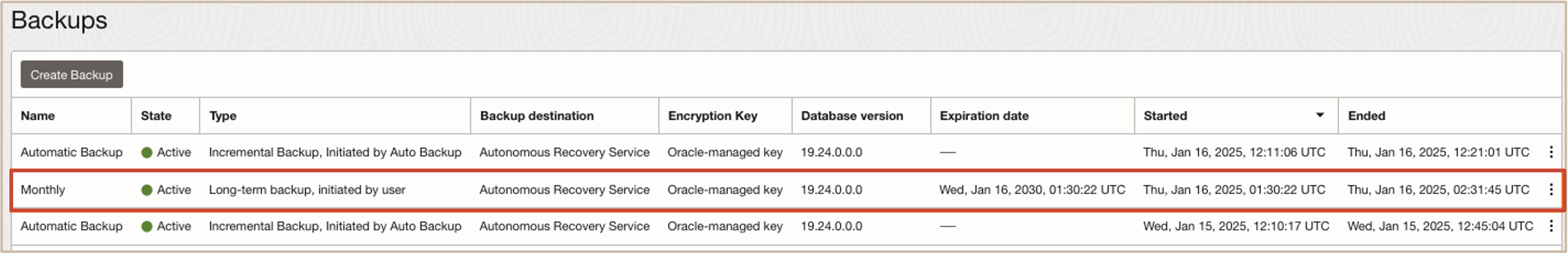The image size is (1568, 253).
Task: Sort by the State column header
Action: (x=156, y=116)
